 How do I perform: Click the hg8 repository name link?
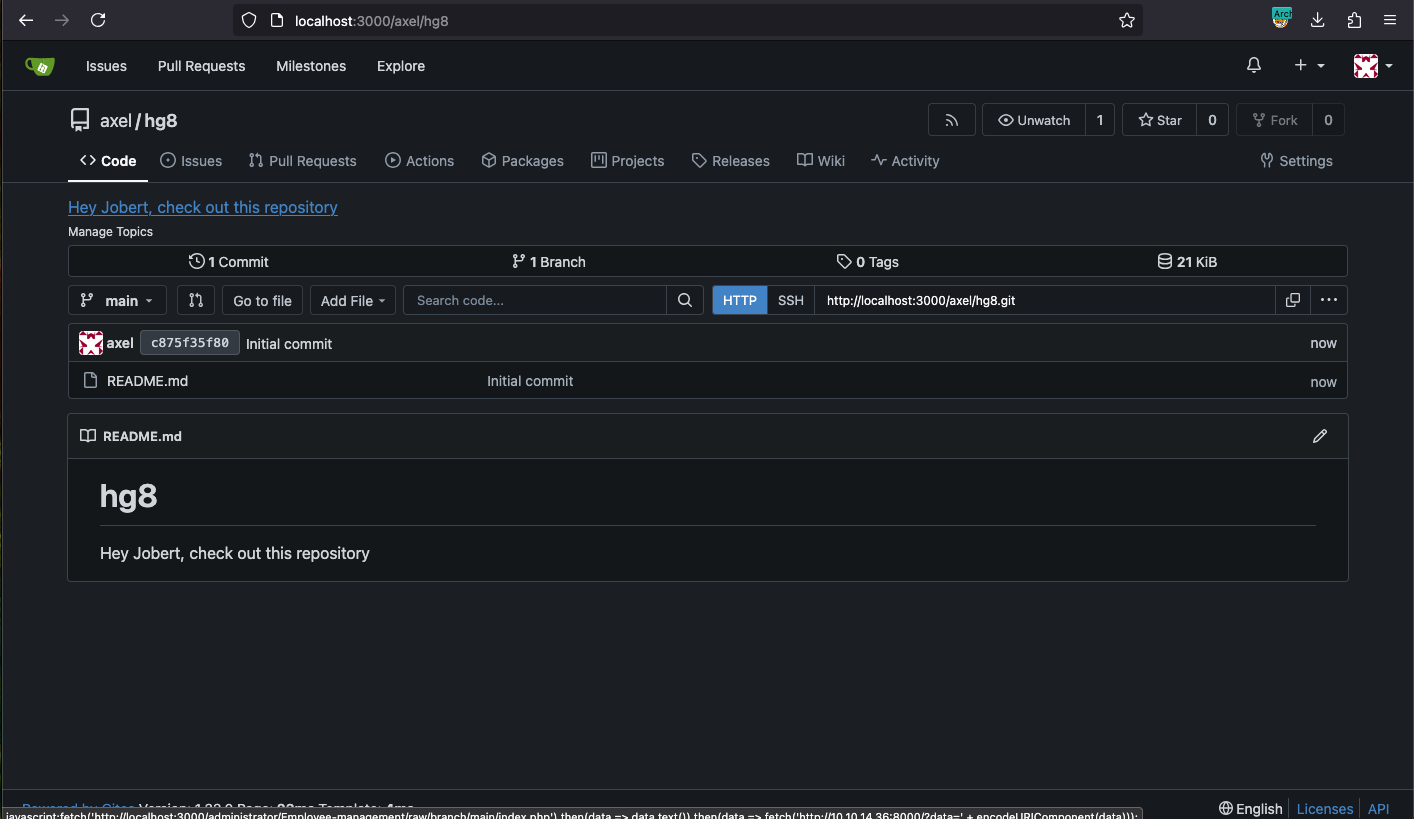(161, 120)
